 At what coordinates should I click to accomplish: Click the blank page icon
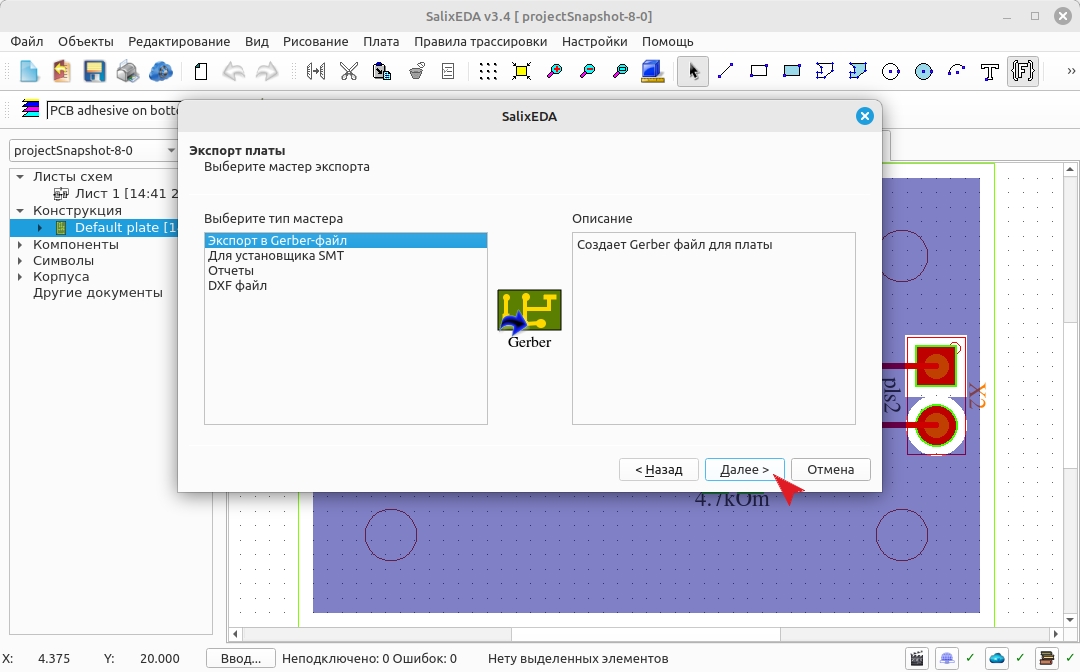point(200,71)
